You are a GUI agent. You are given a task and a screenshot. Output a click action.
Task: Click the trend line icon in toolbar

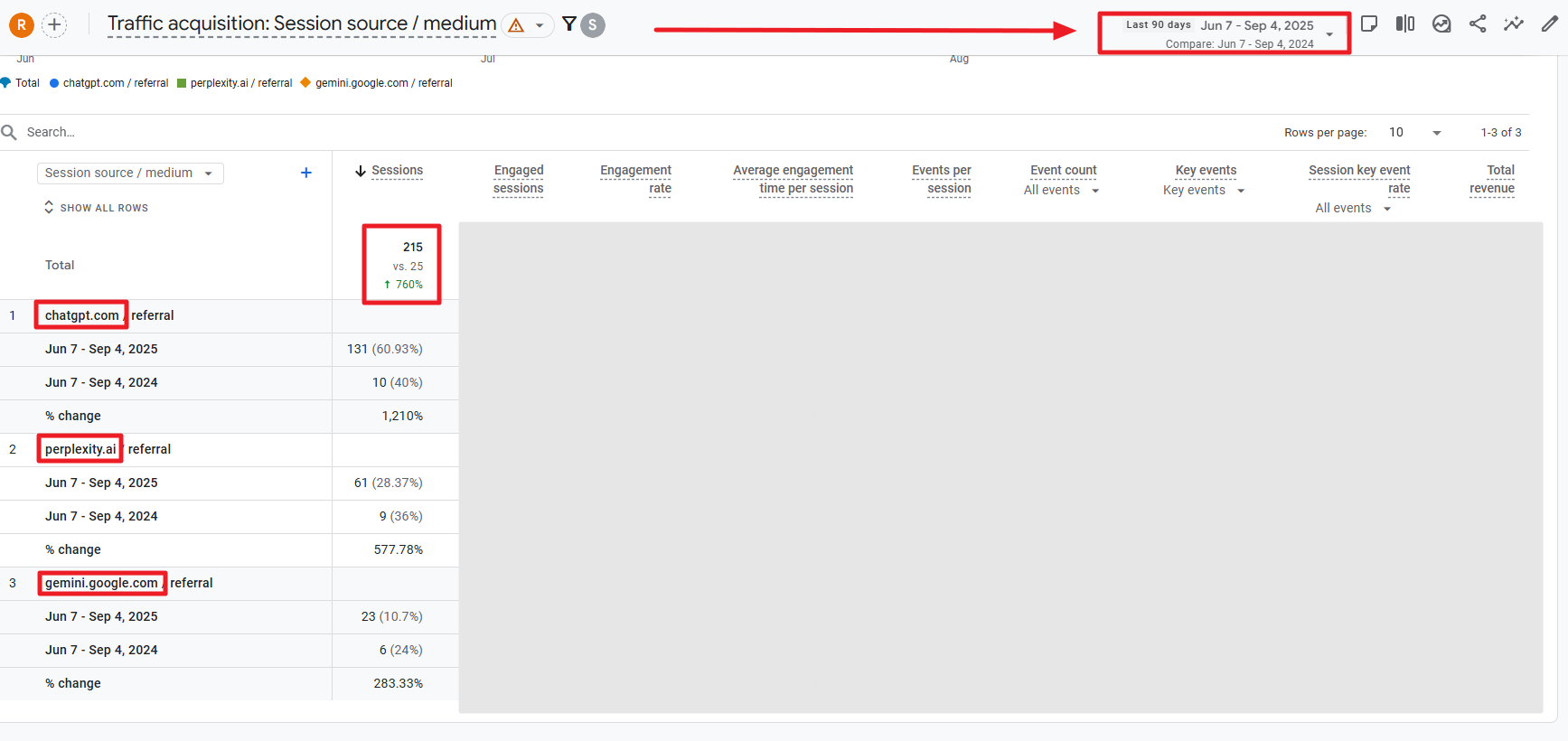point(1513,24)
